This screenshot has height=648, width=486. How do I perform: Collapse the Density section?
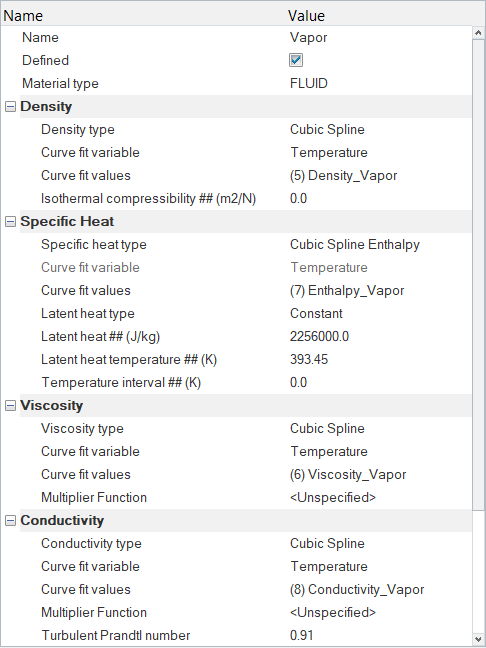point(10,107)
